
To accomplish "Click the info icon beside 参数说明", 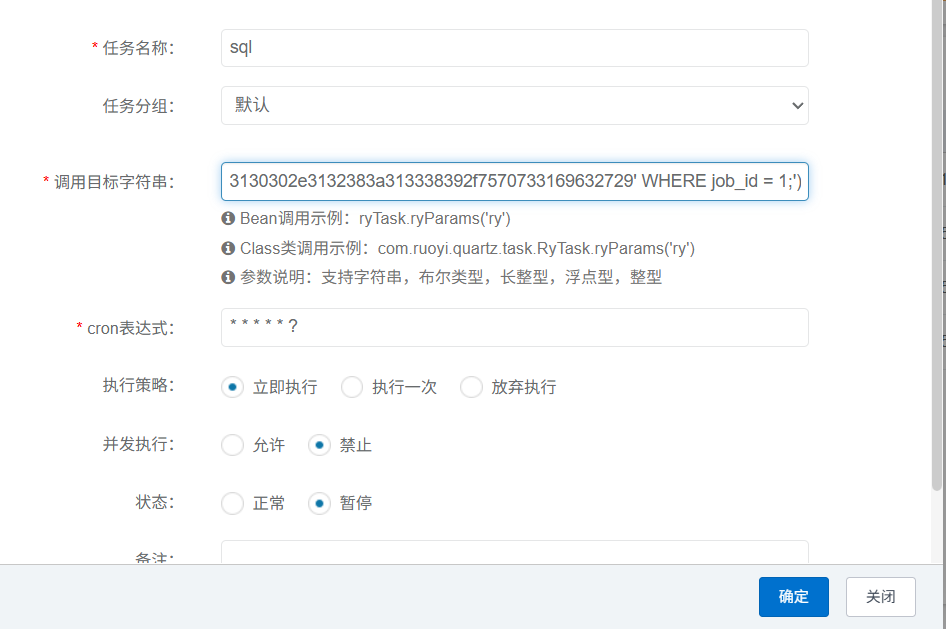I will point(228,277).
